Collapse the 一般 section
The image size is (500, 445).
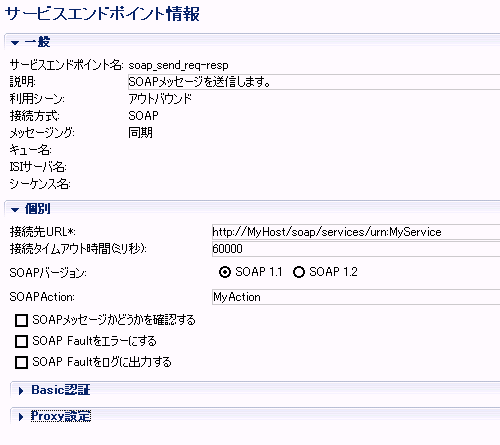[15, 43]
